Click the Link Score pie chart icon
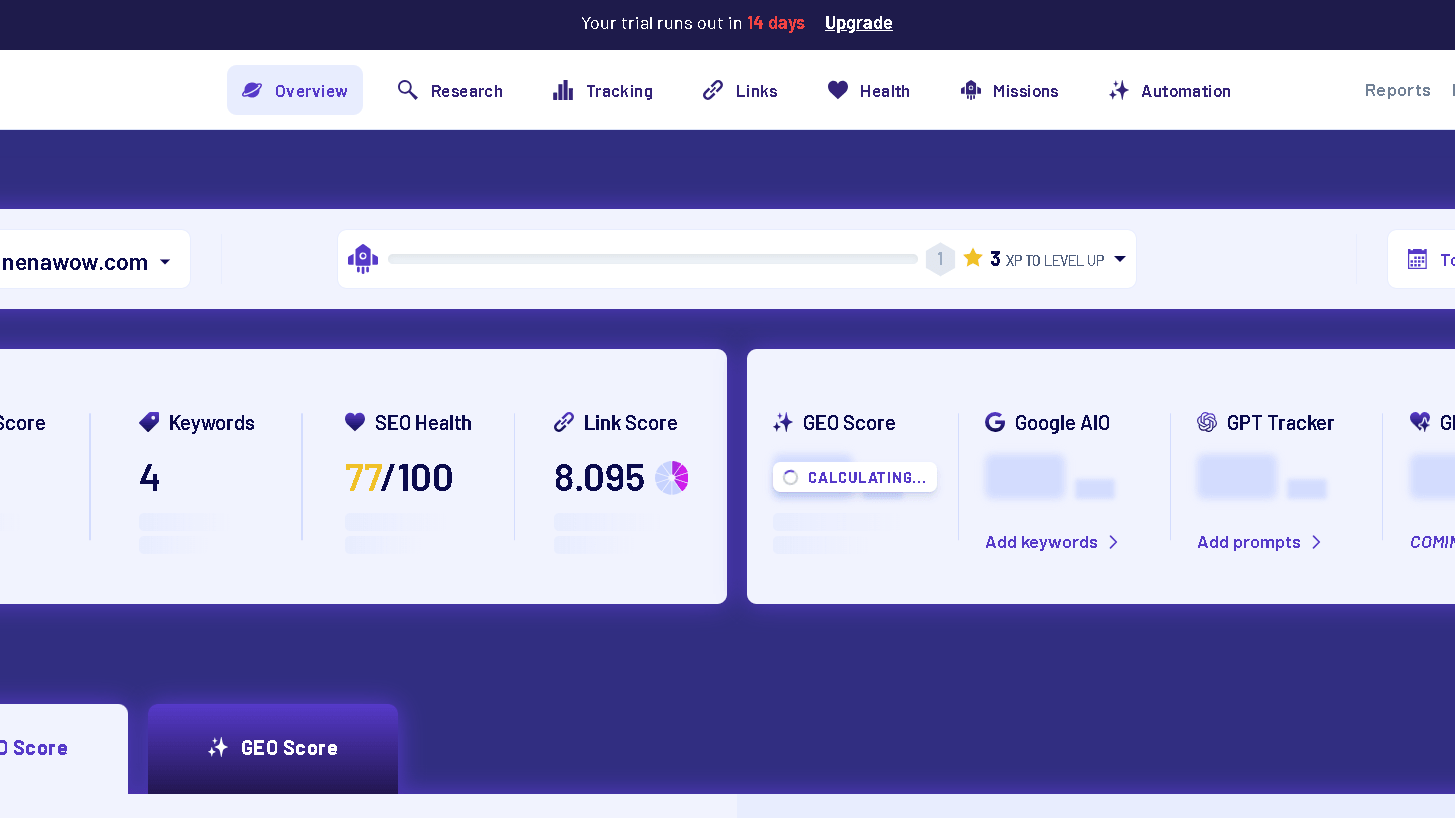Image resolution: width=1455 pixels, height=818 pixels. (672, 477)
